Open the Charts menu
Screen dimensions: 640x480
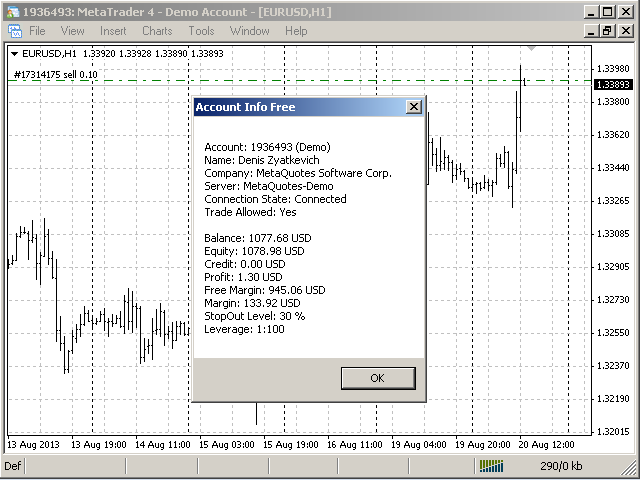click(157, 31)
